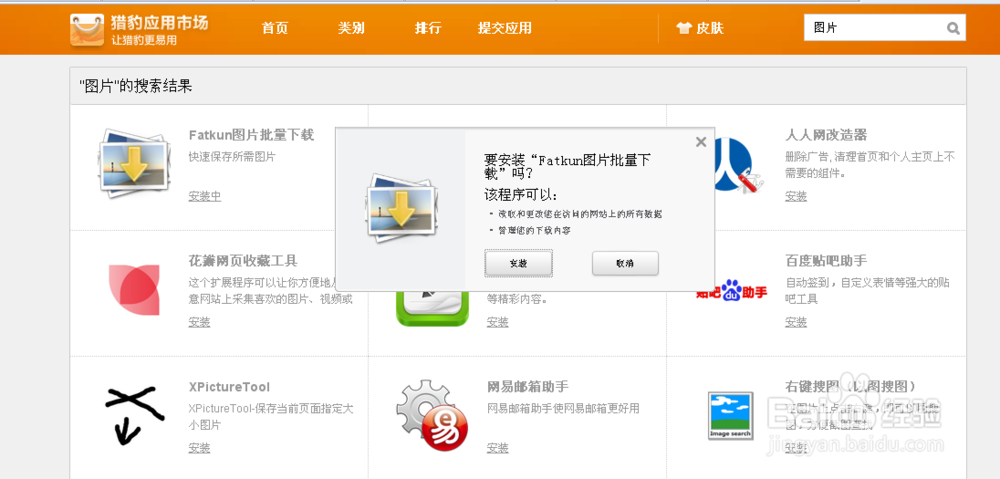The width and height of the screenshot is (1000, 479).
Task: Click the Fatkun icon inside the install dialog
Action: [402, 211]
